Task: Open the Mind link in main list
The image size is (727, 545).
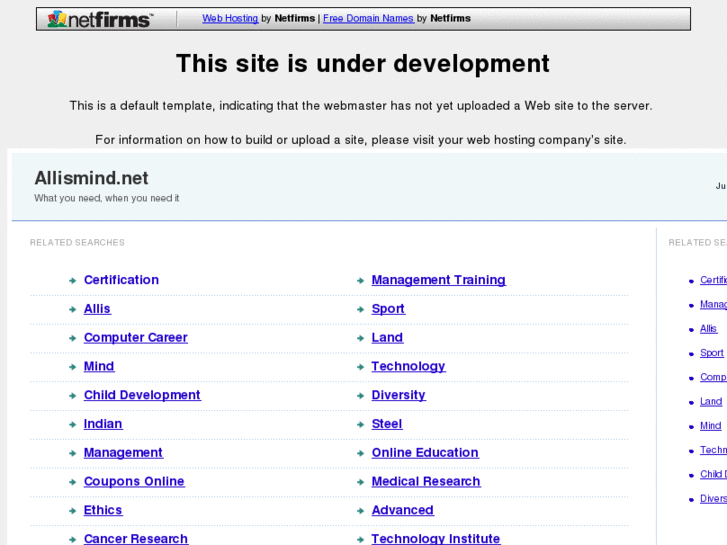Action: pos(99,366)
